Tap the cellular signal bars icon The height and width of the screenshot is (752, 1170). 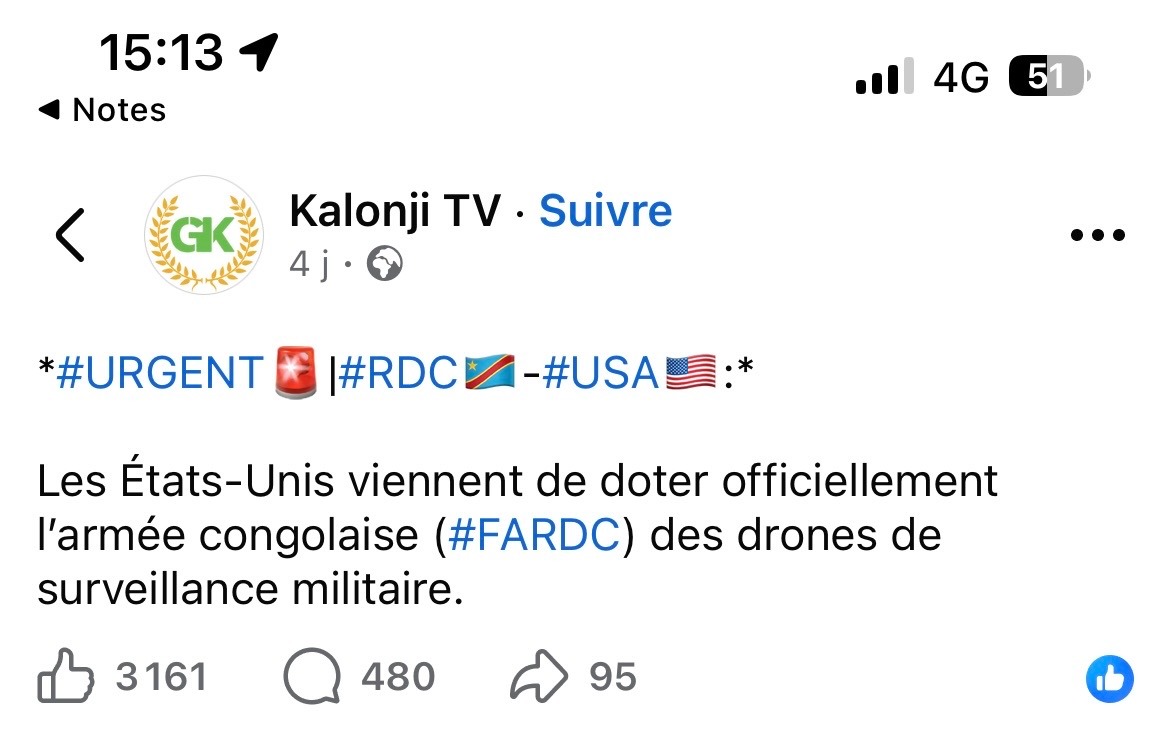tap(884, 77)
